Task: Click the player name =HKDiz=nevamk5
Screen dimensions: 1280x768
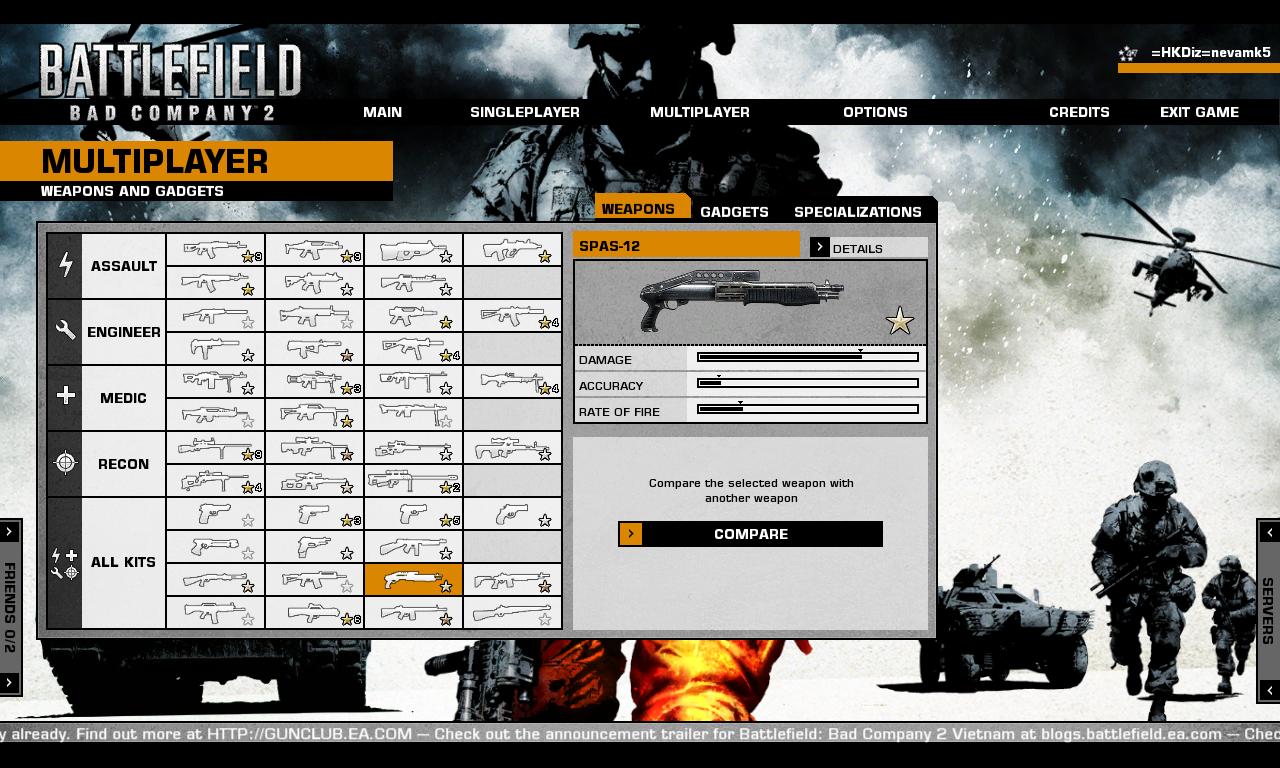Action: point(1210,53)
